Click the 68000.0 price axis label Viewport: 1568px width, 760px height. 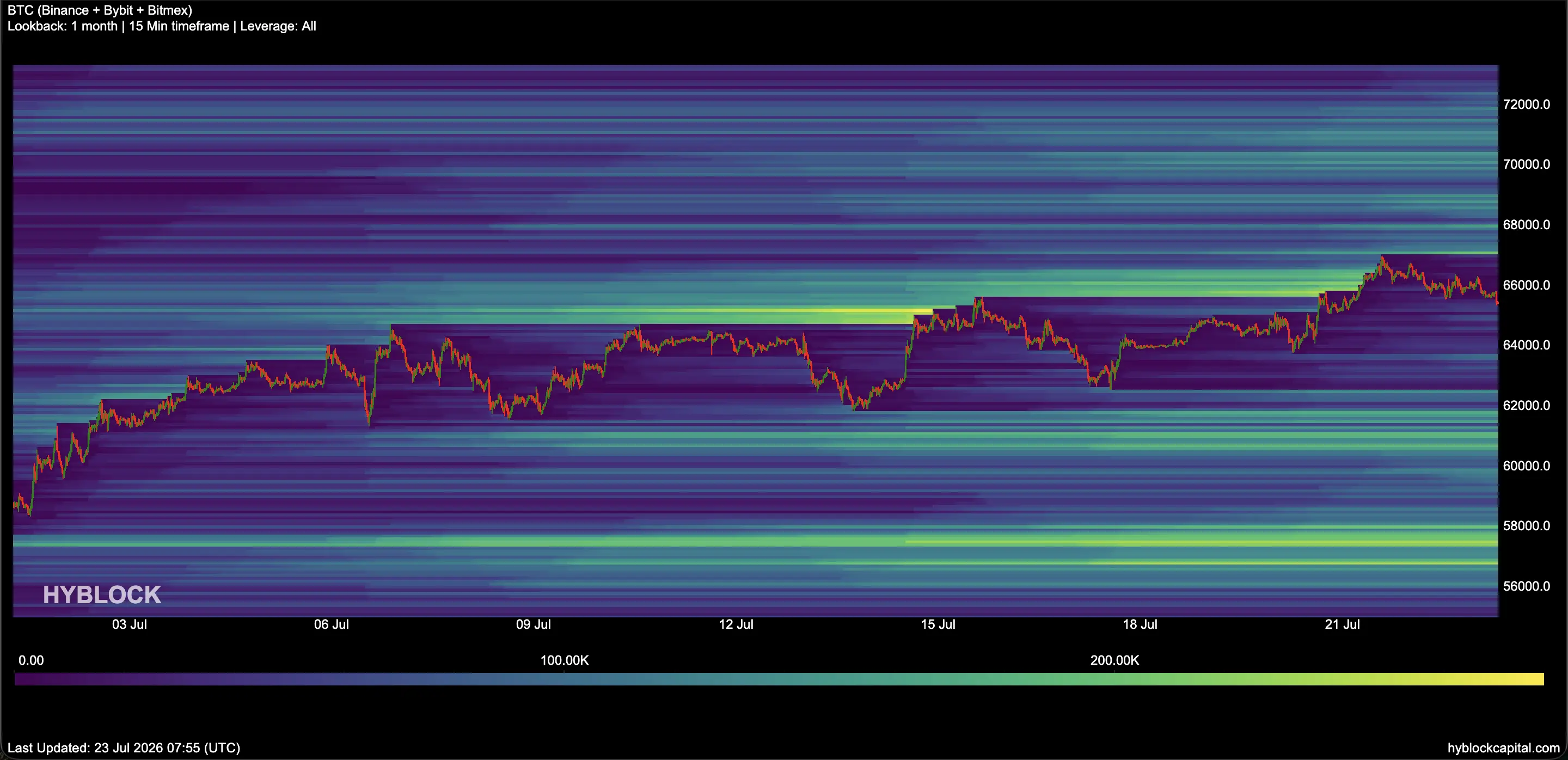1526,225
